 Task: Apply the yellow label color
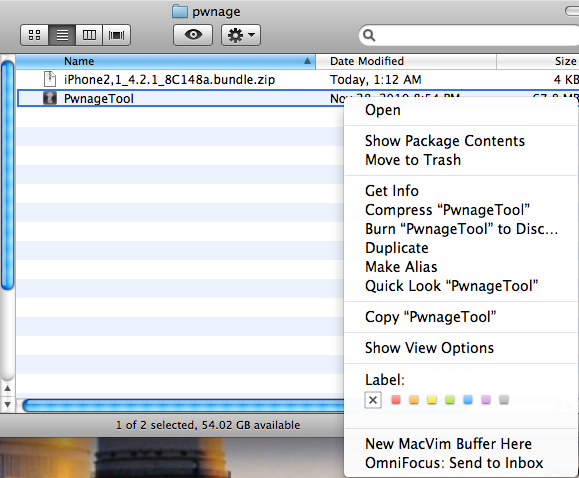pos(432,400)
